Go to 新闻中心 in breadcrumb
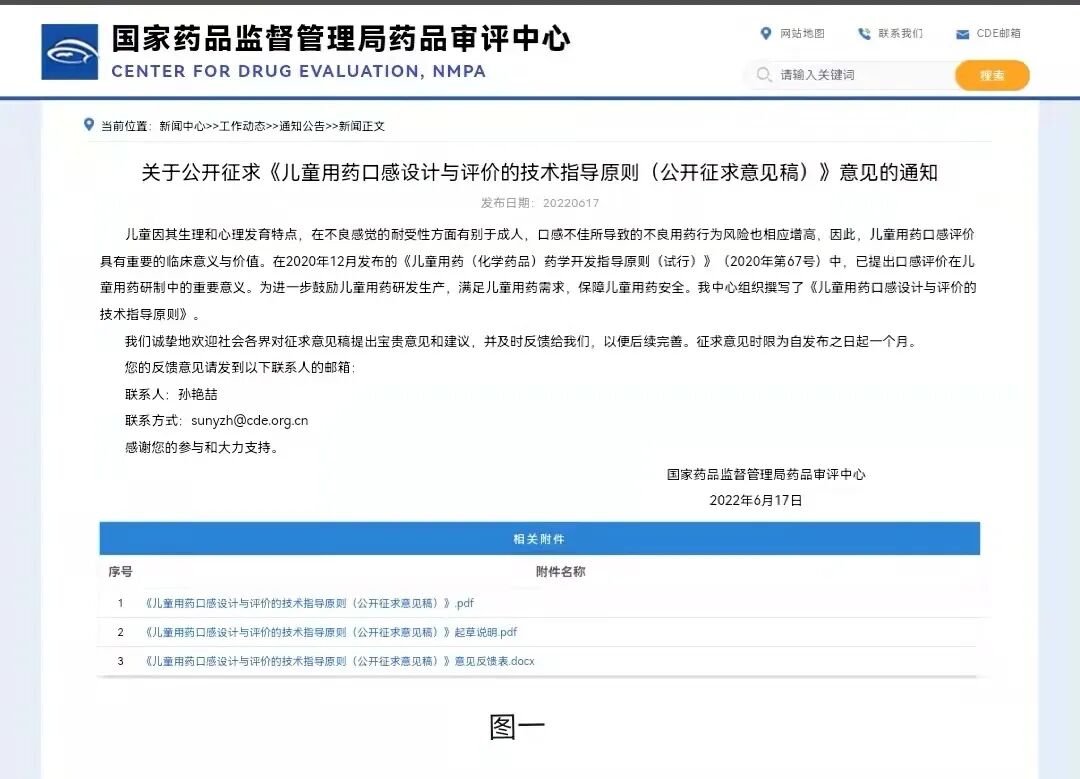This screenshot has height=779, width=1080. point(182,126)
